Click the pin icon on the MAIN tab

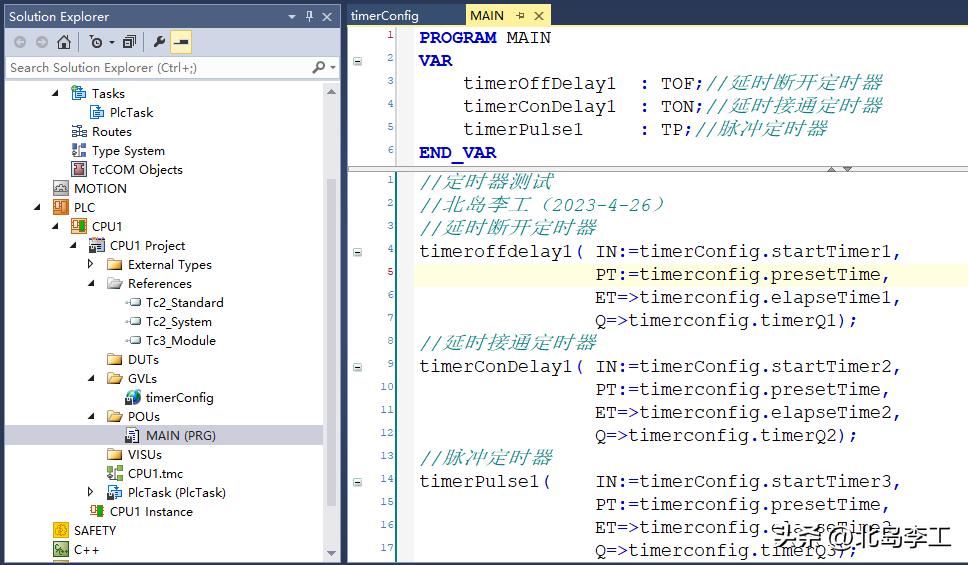[x=520, y=16]
